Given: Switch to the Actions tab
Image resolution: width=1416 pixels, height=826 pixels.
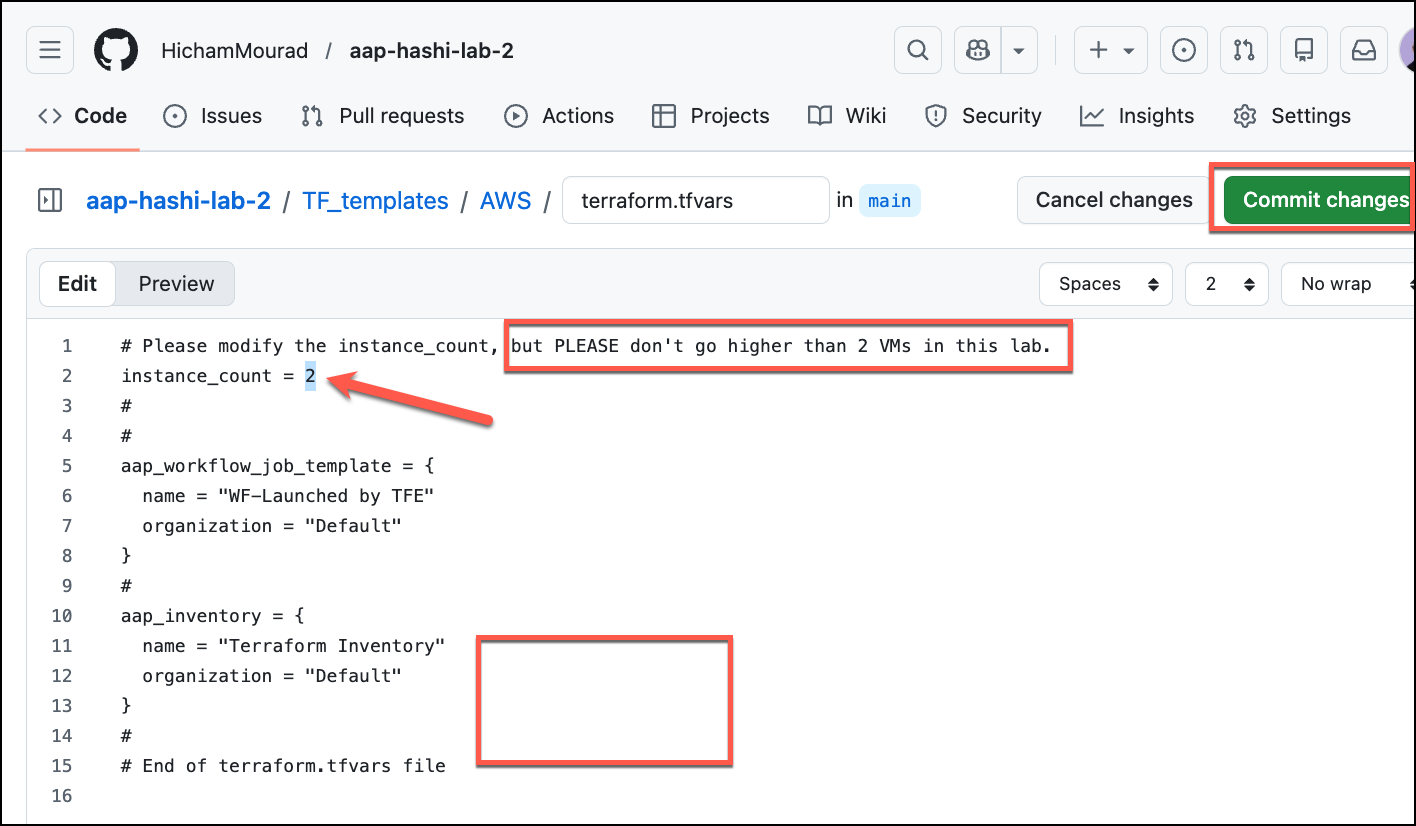Looking at the screenshot, I should 559,116.
